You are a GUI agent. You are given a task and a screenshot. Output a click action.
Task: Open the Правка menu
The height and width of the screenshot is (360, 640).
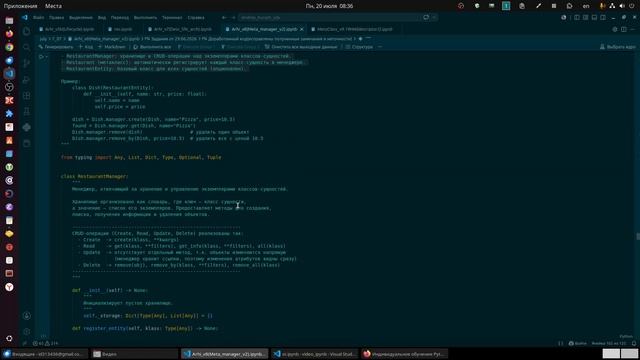56,18
